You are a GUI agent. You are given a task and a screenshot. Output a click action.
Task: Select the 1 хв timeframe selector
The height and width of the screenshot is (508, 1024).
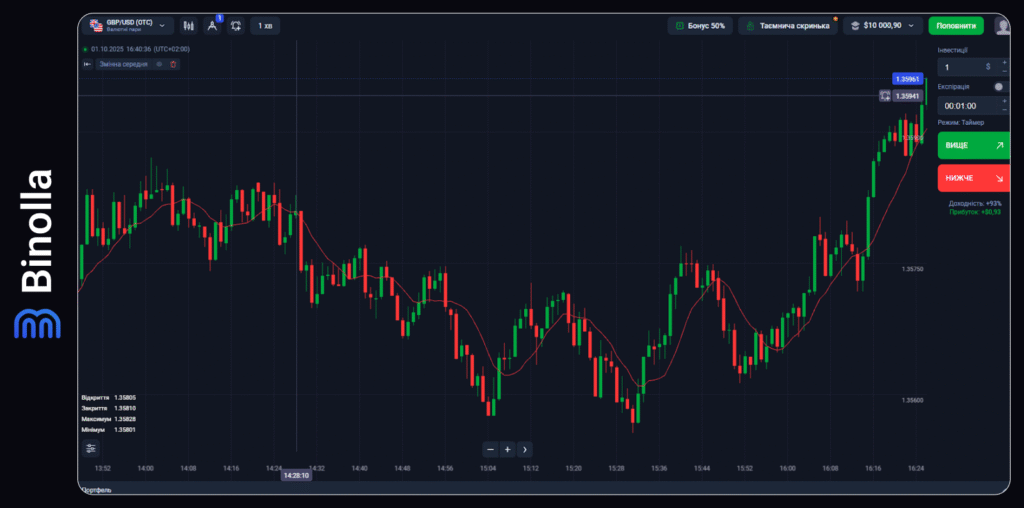pos(265,25)
